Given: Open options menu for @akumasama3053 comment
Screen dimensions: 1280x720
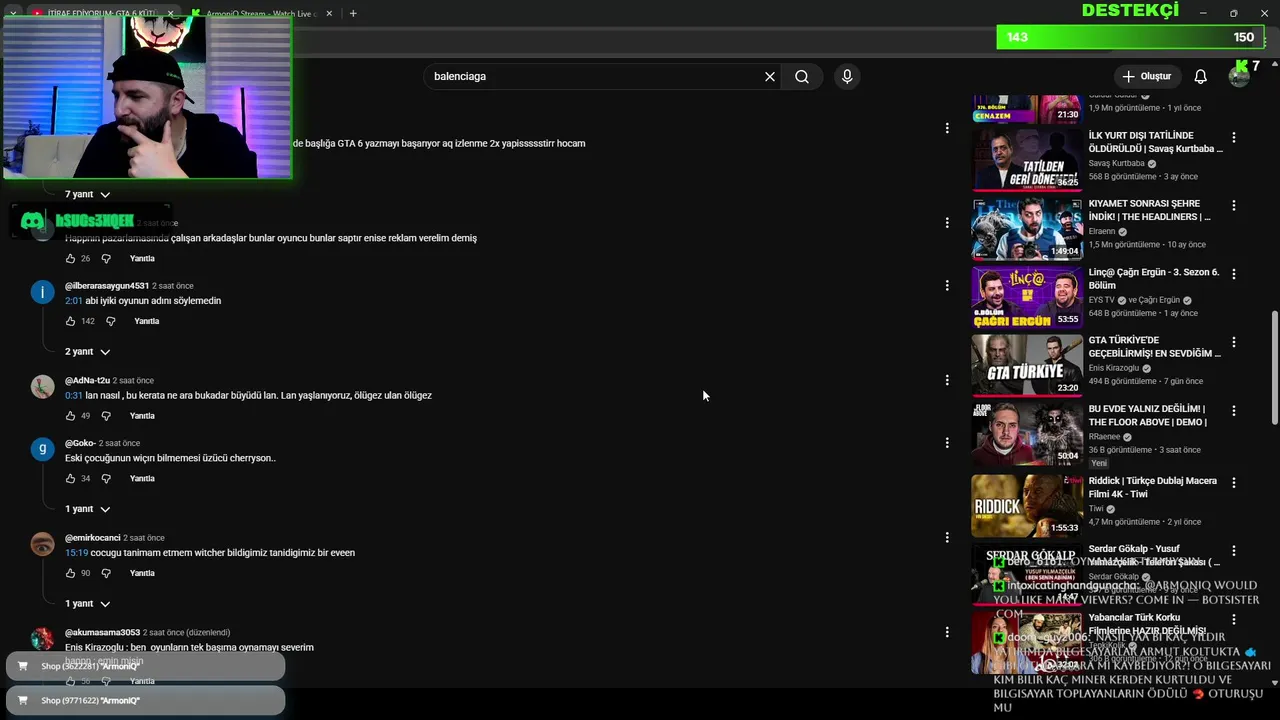Looking at the screenshot, I should point(946,632).
